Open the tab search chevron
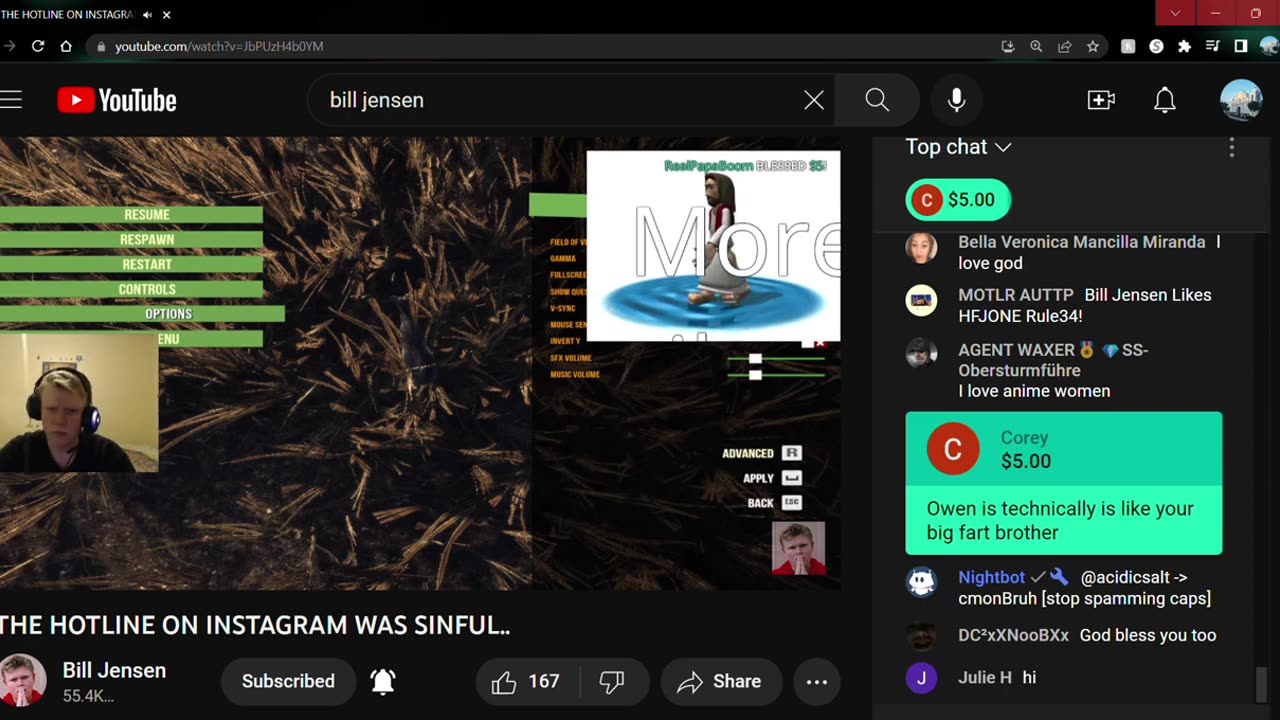This screenshot has width=1280, height=720. (x=1175, y=13)
